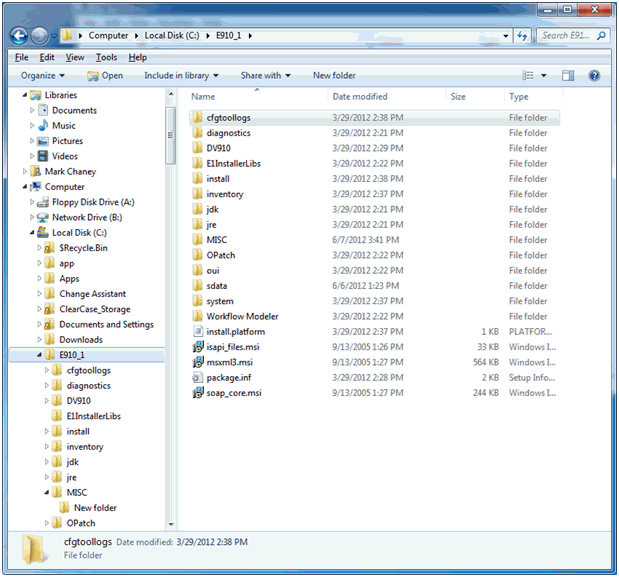Open the Edit menu
The image size is (619, 577).
[47, 58]
